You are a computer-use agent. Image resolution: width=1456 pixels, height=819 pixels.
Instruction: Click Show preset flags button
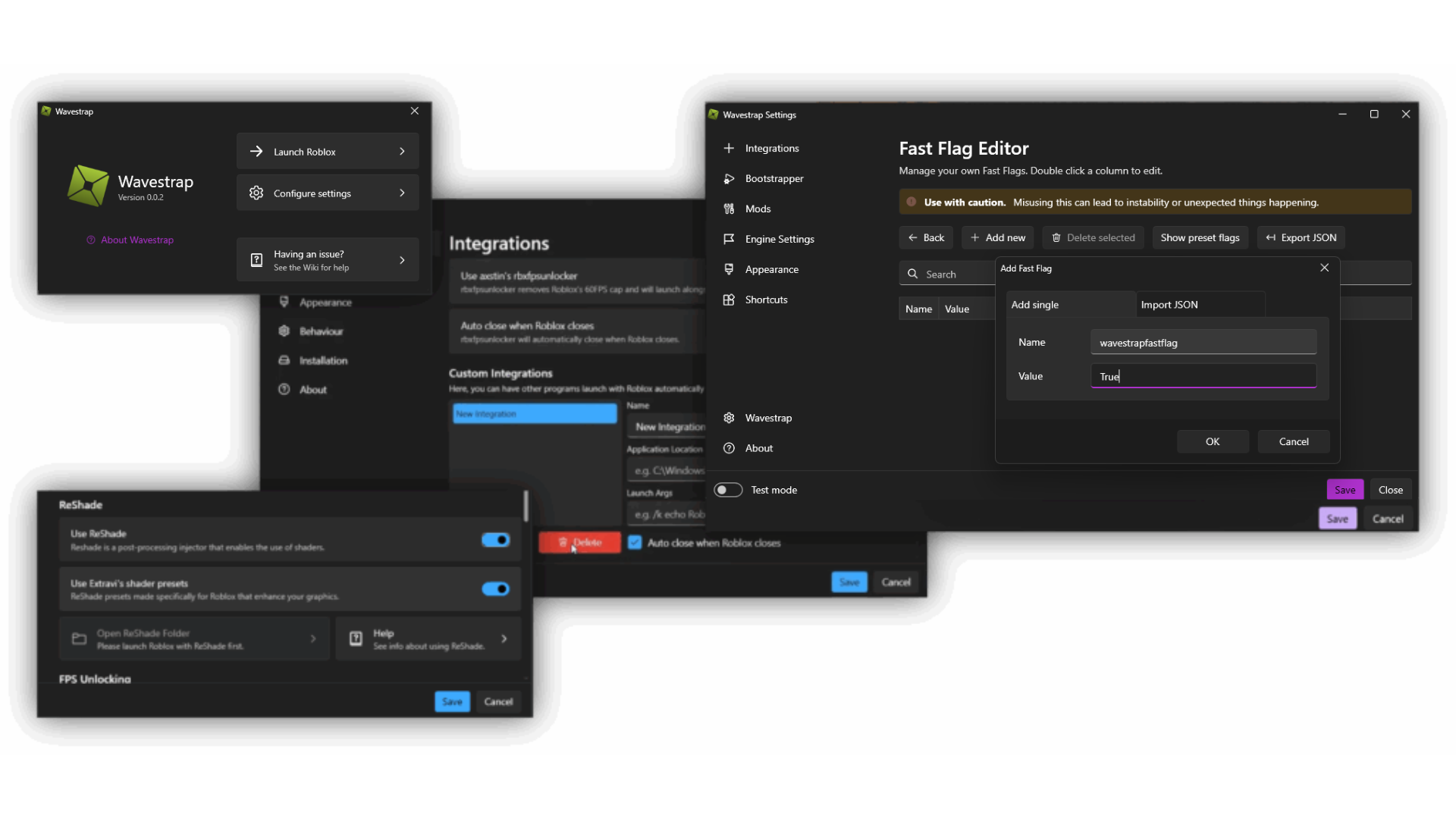click(x=1200, y=237)
